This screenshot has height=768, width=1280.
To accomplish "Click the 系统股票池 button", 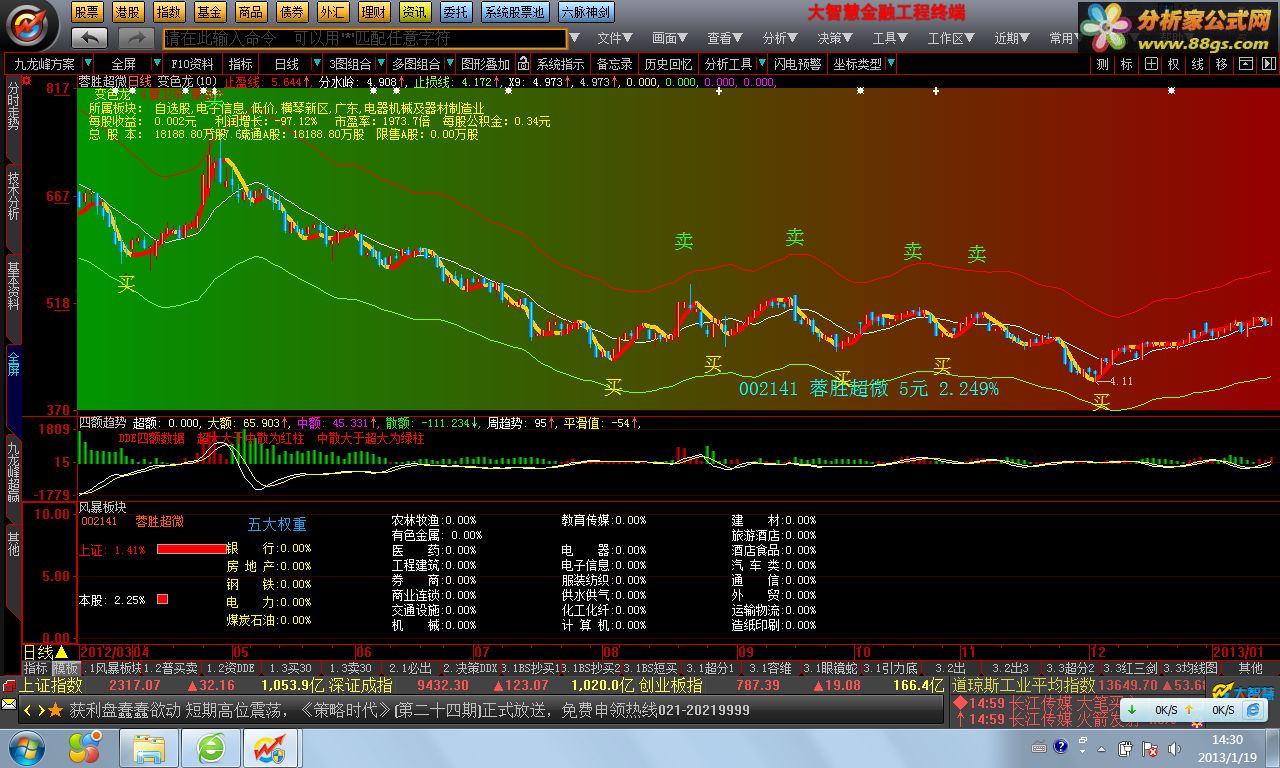I will click(x=515, y=12).
